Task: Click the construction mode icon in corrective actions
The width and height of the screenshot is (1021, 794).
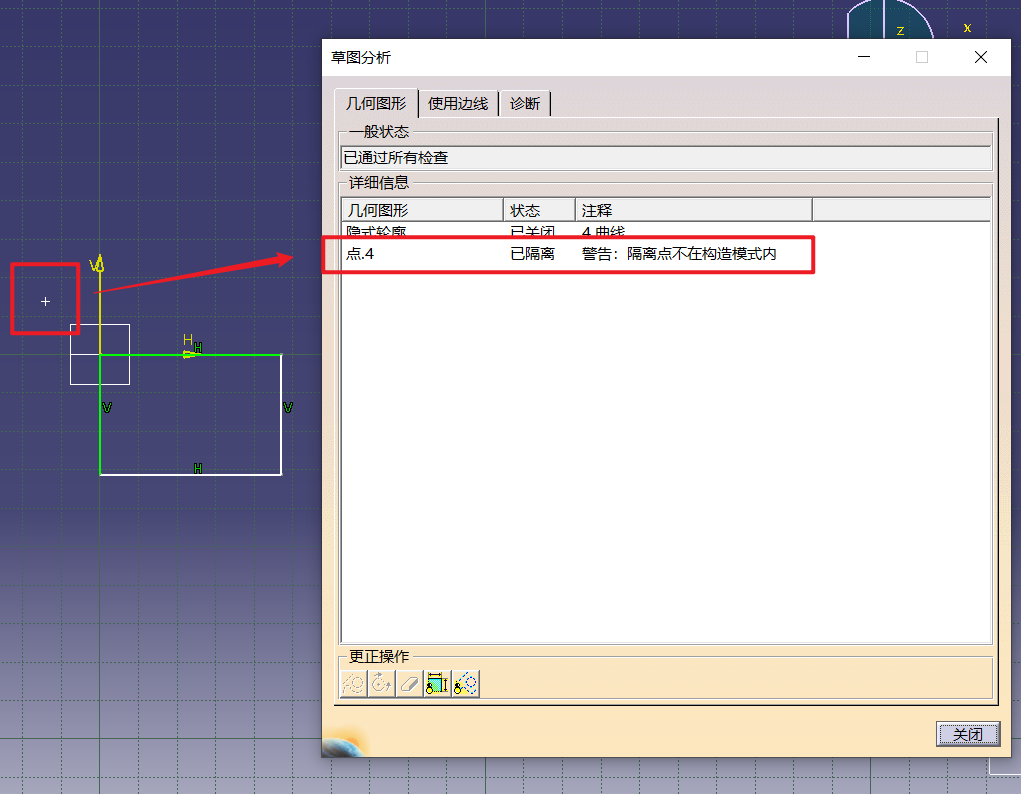Action: click(355, 684)
